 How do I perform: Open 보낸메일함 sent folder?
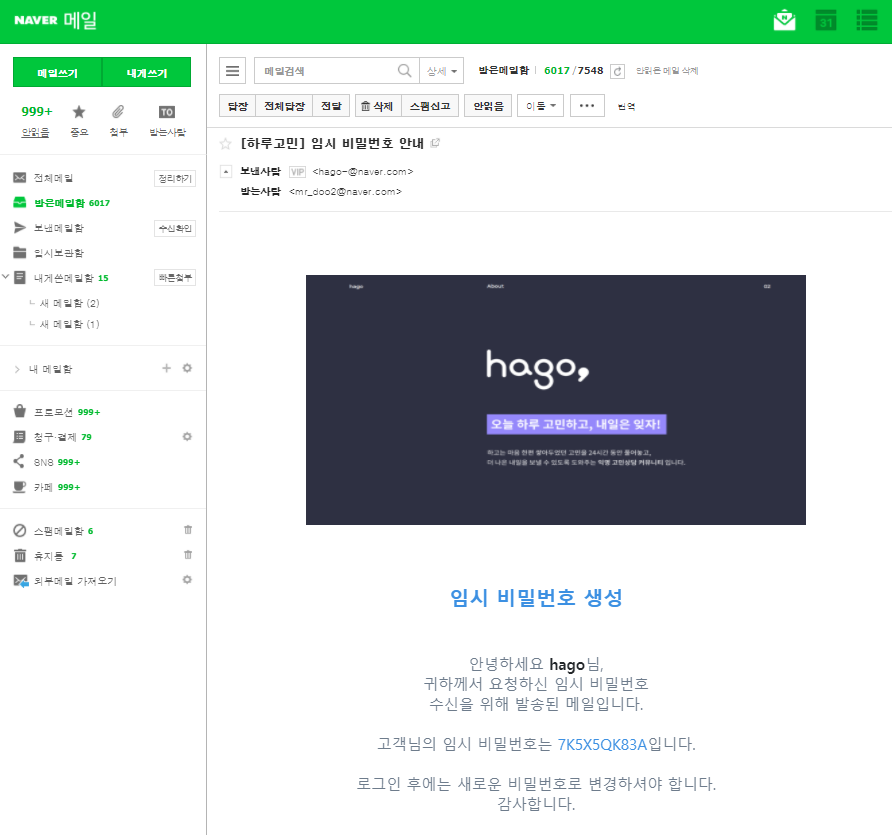point(59,228)
